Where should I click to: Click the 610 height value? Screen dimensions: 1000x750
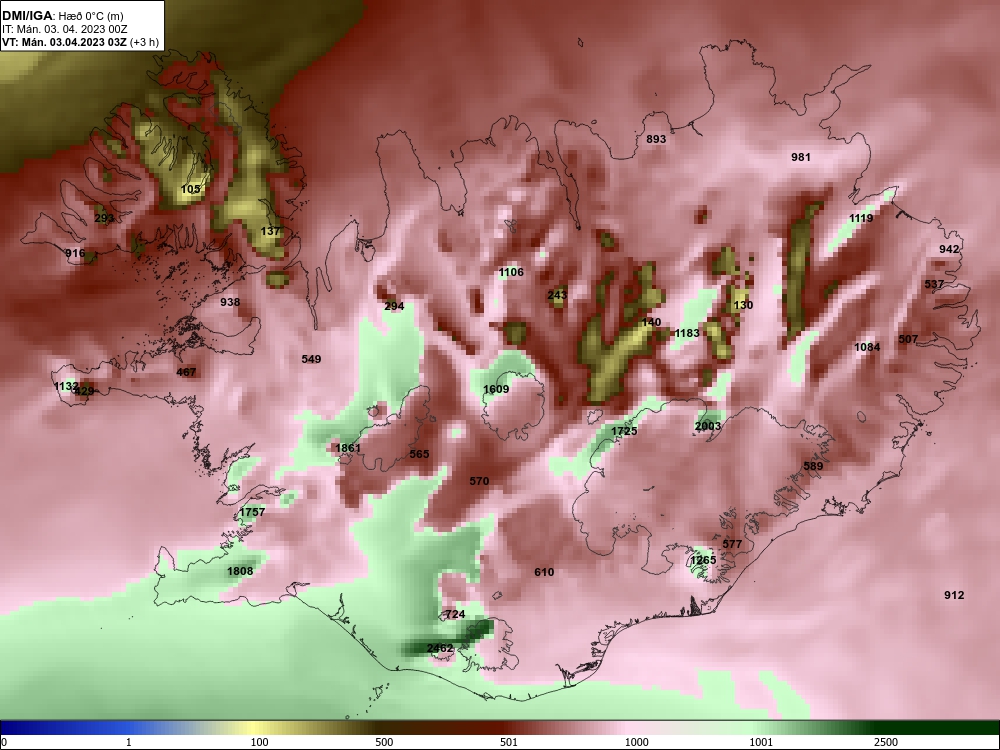click(x=544, y=572)
